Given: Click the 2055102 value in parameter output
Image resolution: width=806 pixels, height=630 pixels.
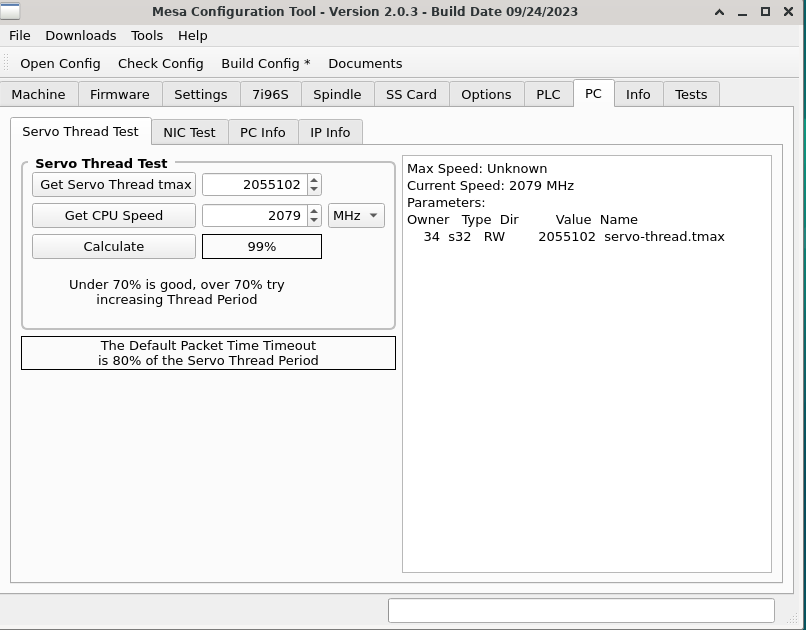Looking at the screenshot, I should tap(566, 236).
